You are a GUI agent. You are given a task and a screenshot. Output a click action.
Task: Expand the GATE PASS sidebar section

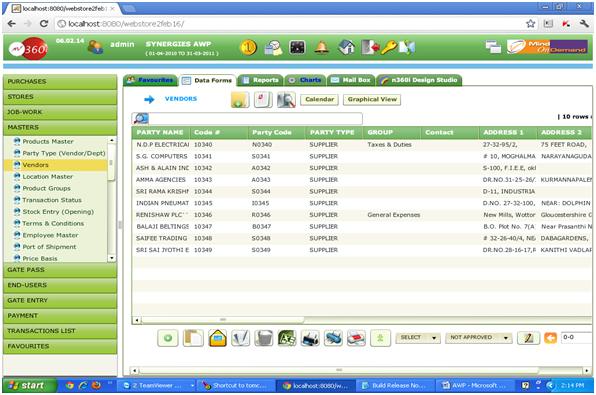[60, 270]
